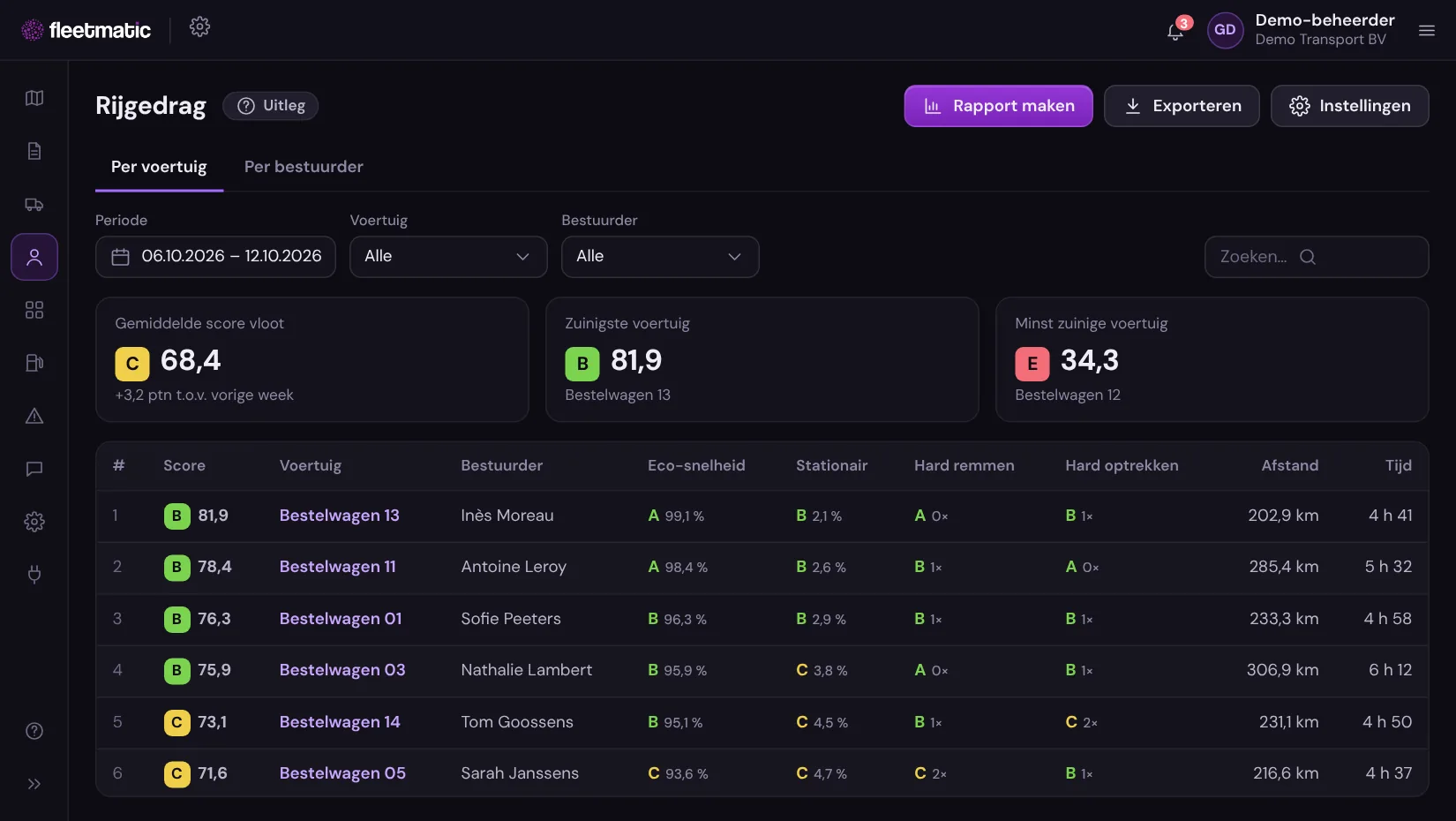The image size is (1456, 821).
Task: Open the Bestelwagen 14 link
Action: point(340,722)
